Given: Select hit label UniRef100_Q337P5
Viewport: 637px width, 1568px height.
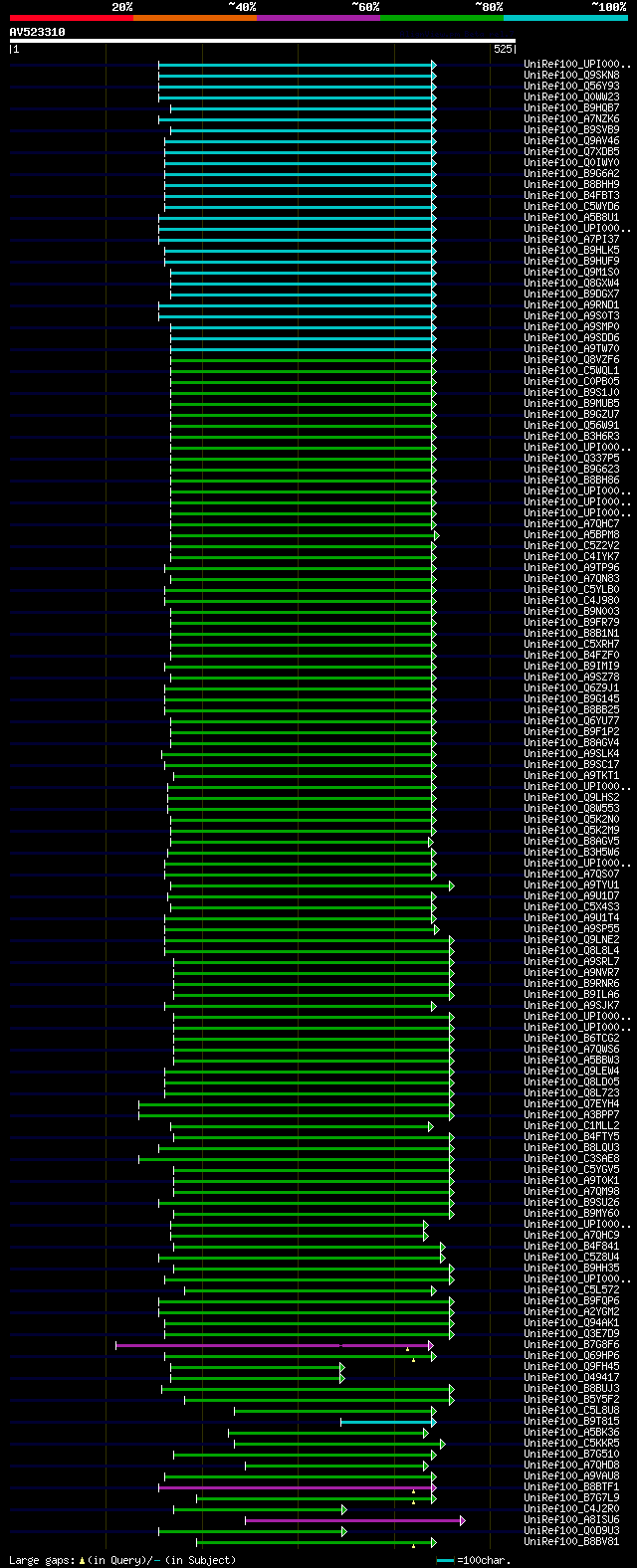Looking at the screenshot, I should 571,458.
